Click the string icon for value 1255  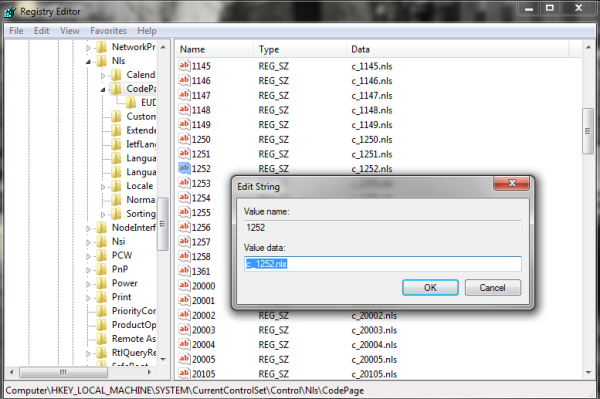tap(184, 212)
